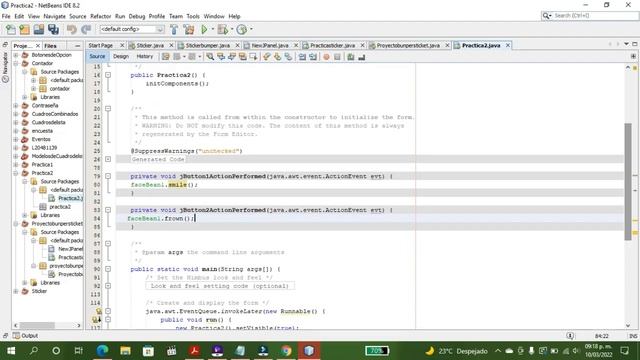Collapse the code fold at line 16

[108, 75]
